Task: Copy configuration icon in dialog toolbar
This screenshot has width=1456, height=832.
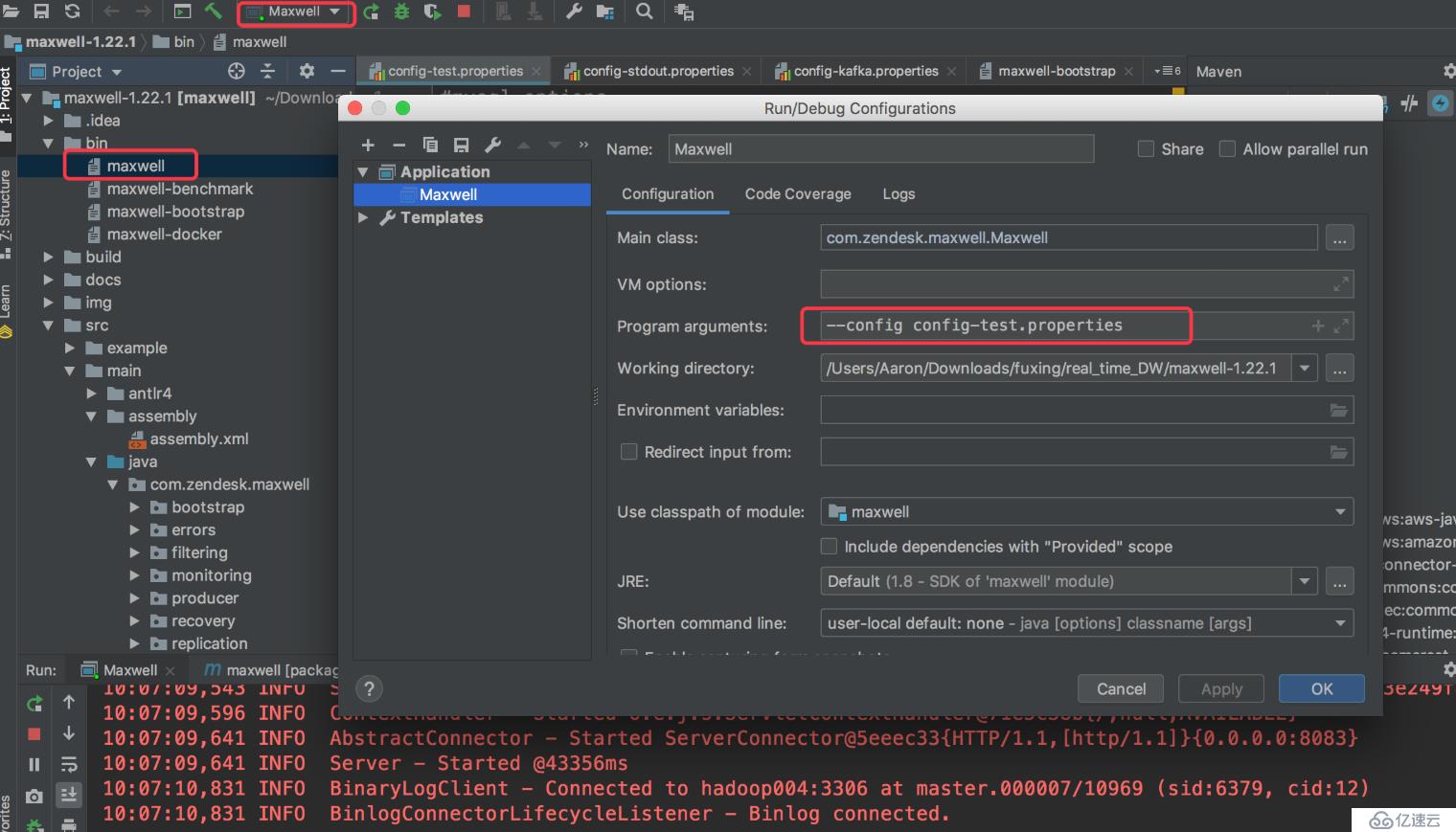Action: 430,145
